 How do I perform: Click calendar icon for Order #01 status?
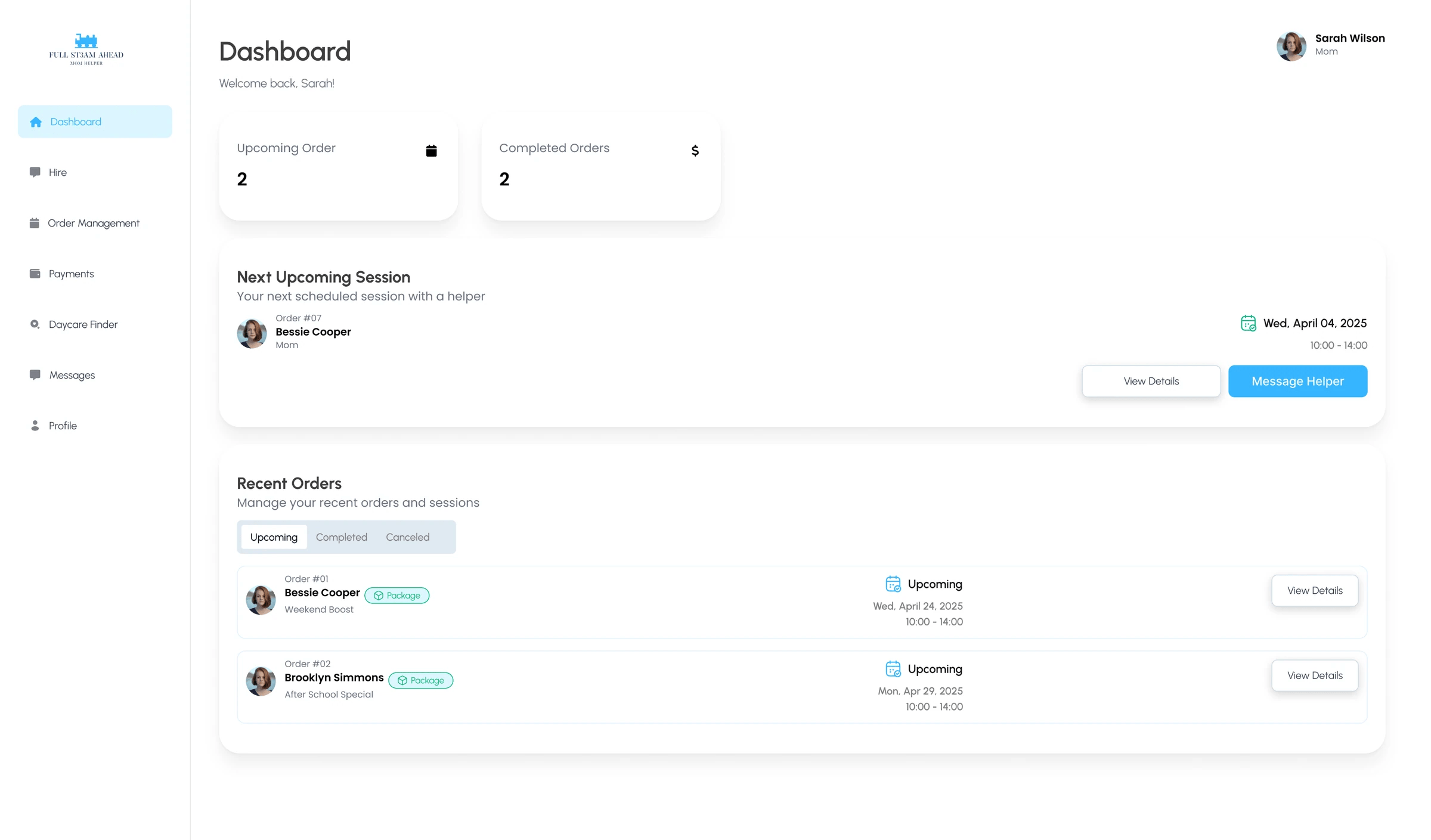point(893,584)
